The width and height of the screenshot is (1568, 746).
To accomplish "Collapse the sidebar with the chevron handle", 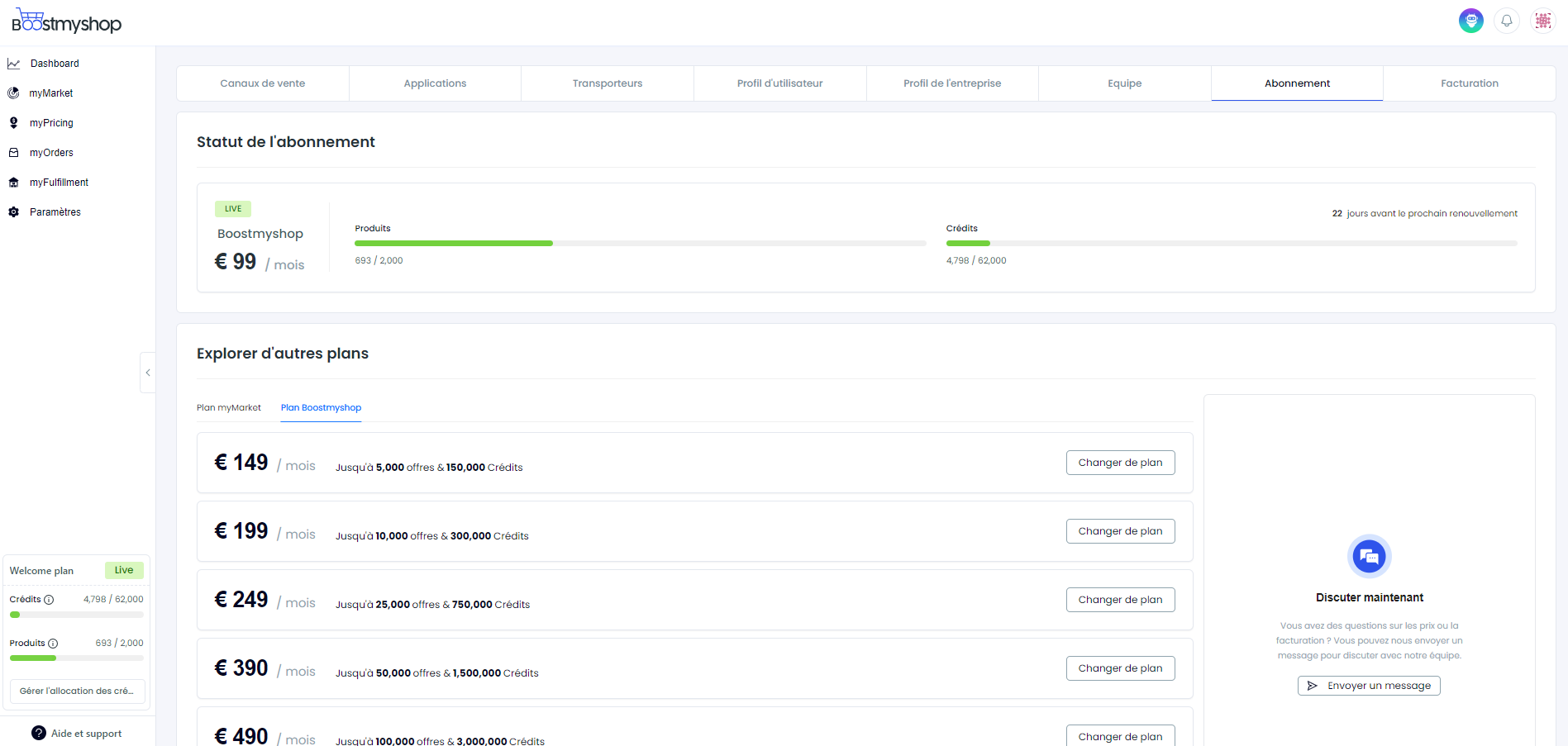I will (148, 373).
